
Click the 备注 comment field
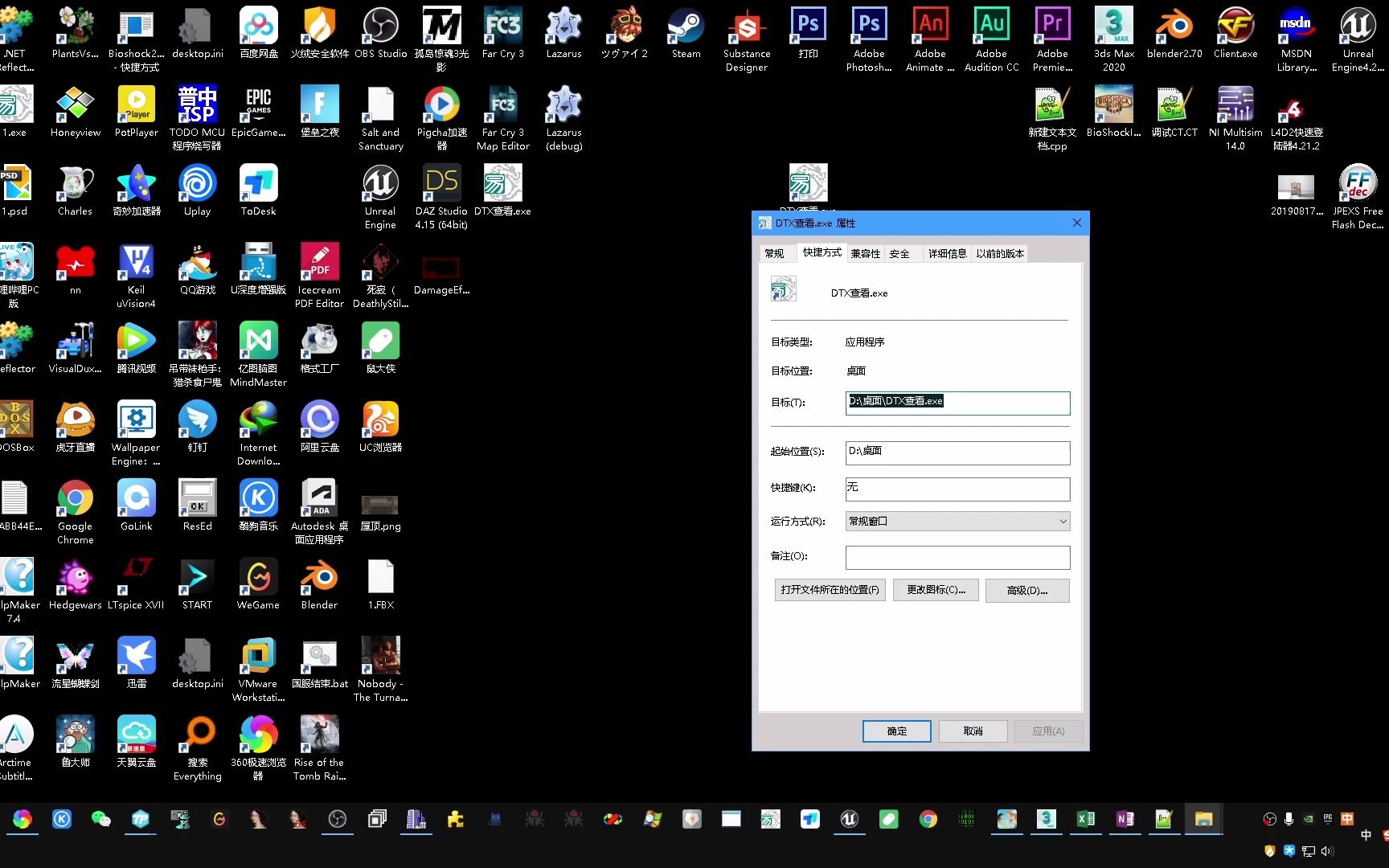tap(957, 557)
